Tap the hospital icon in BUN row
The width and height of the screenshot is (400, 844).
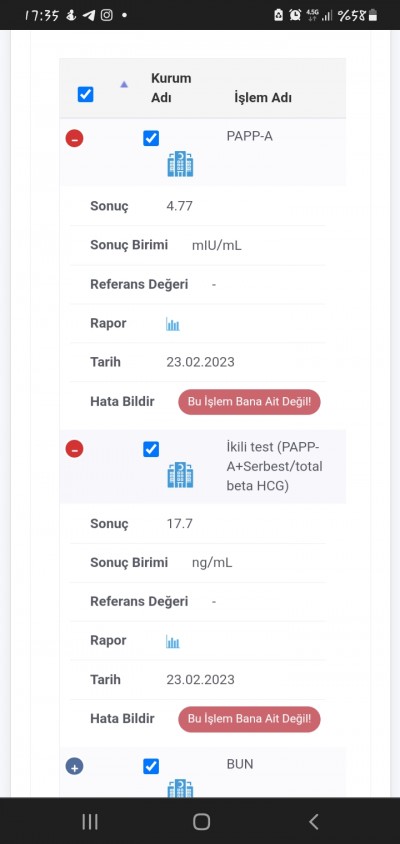click(x=180, y=788)
